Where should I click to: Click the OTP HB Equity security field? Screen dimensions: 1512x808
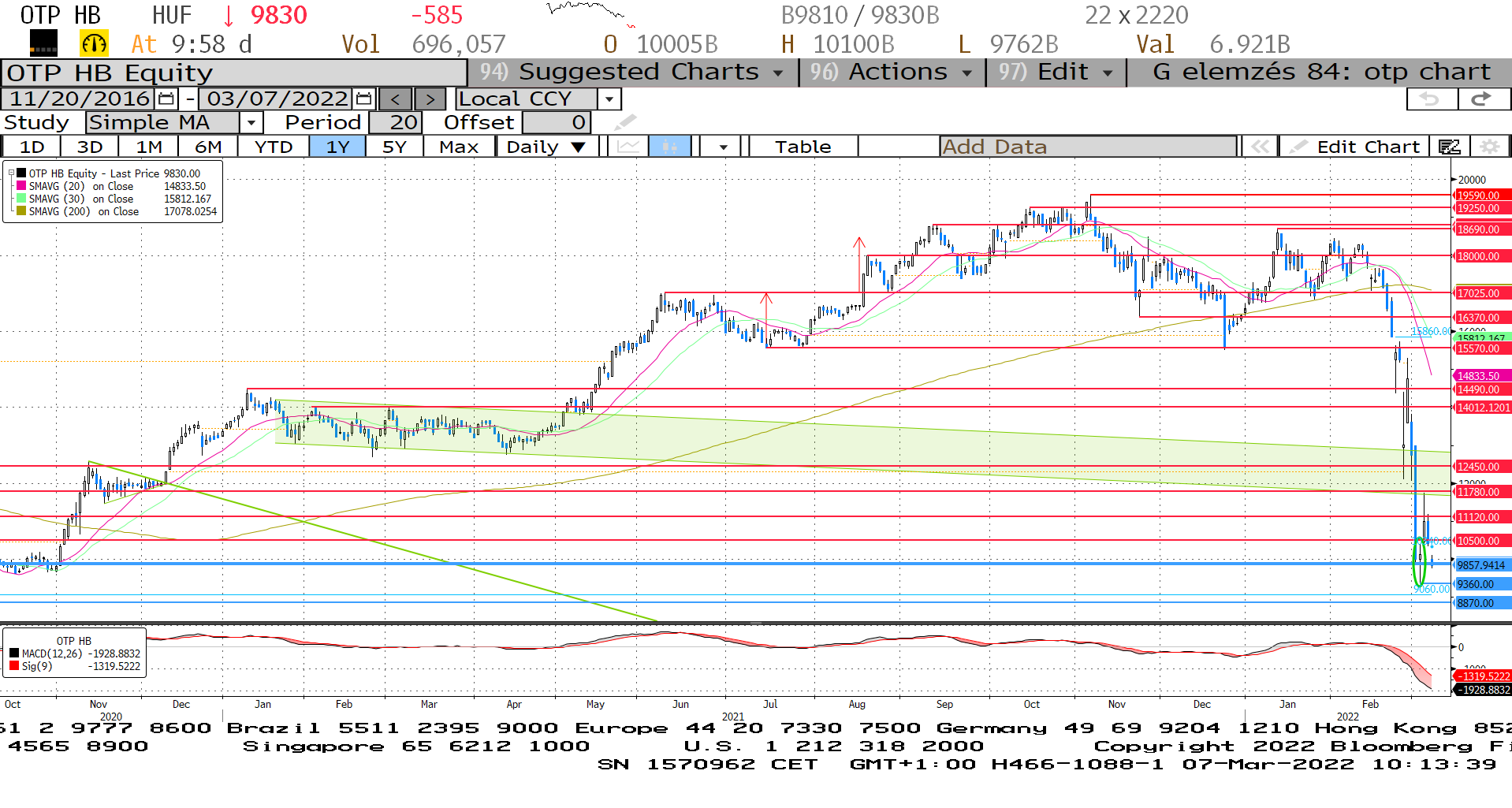pos(234,73)
